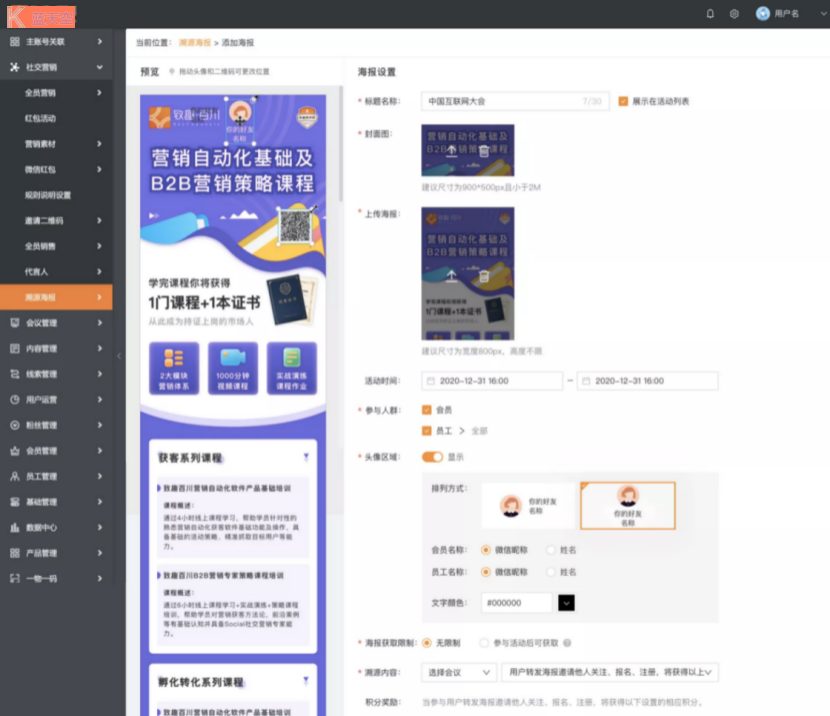The width and height of the screenshot is (830, 716).
Task: Expand the 员工 全部 selector
Action: point(462,431)
